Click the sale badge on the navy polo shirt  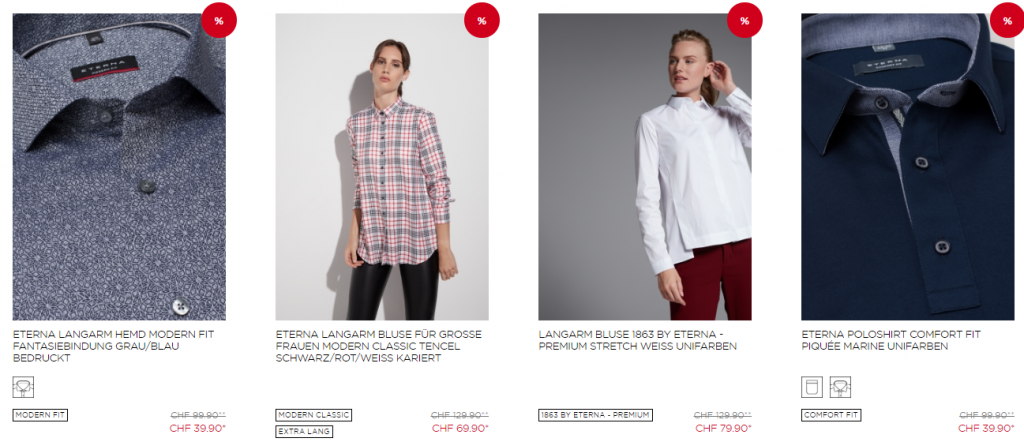coord(1007,20)
